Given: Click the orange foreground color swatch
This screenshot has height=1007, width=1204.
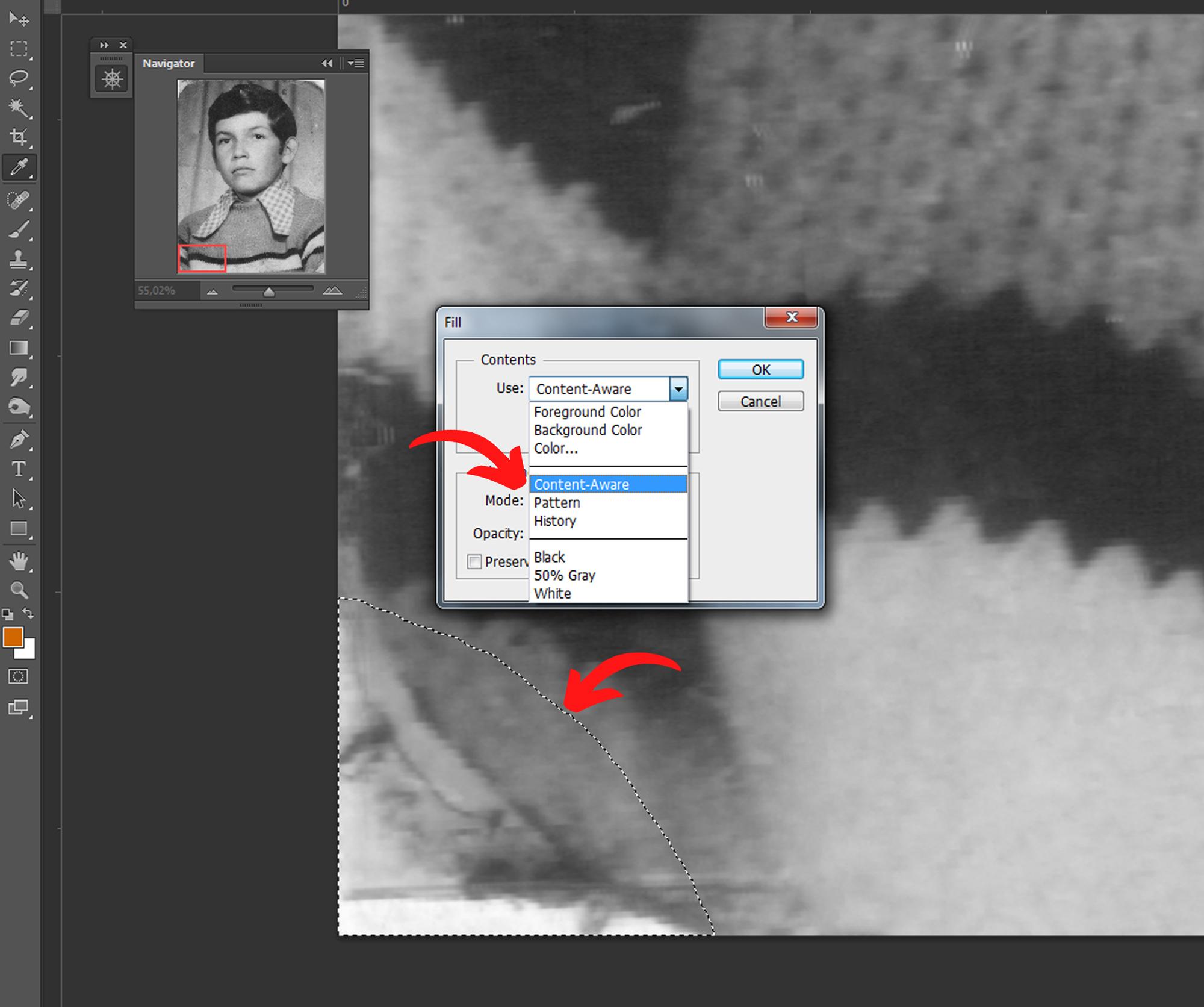Looking at the screenshot, I should [13, 637].
